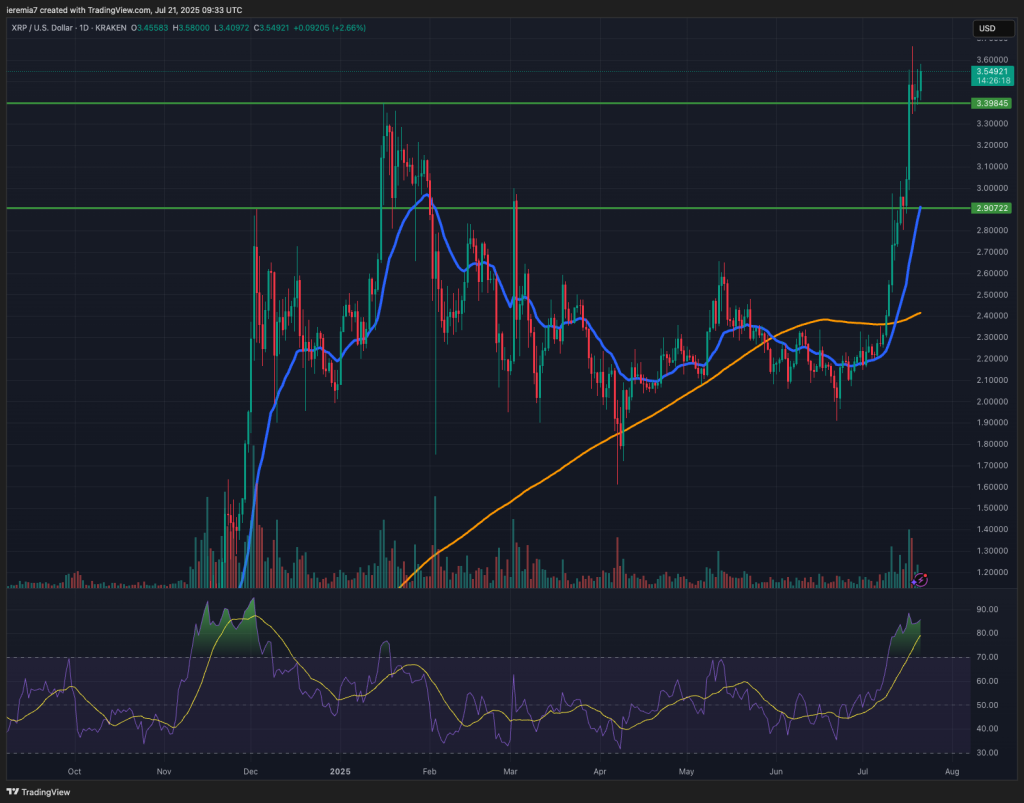Click the change value +0.09205 (+2.66%)

330,28
